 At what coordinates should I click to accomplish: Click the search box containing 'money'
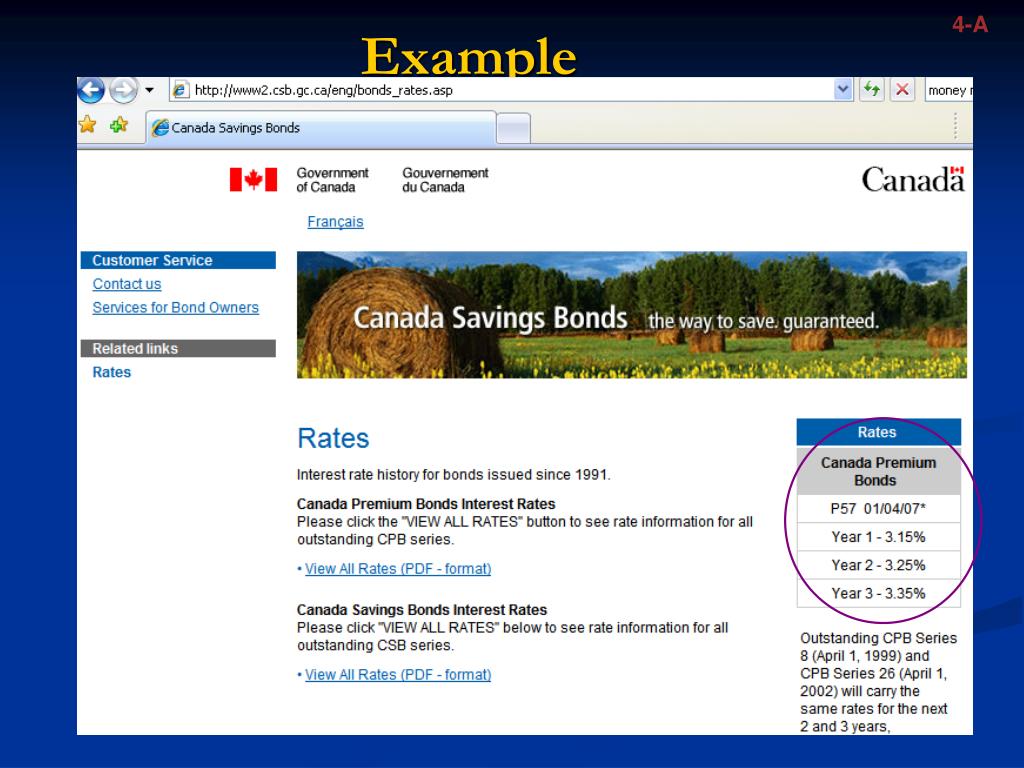pos(948,90)
